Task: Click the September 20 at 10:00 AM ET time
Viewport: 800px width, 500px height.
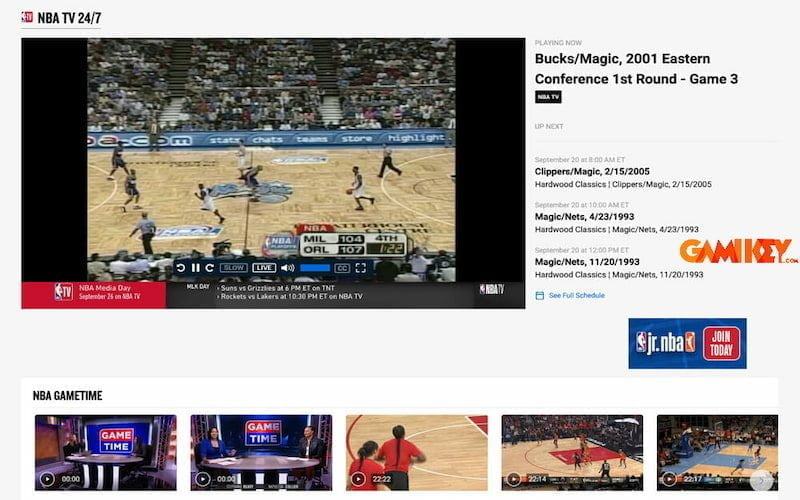Action: (x=582, y=205)
